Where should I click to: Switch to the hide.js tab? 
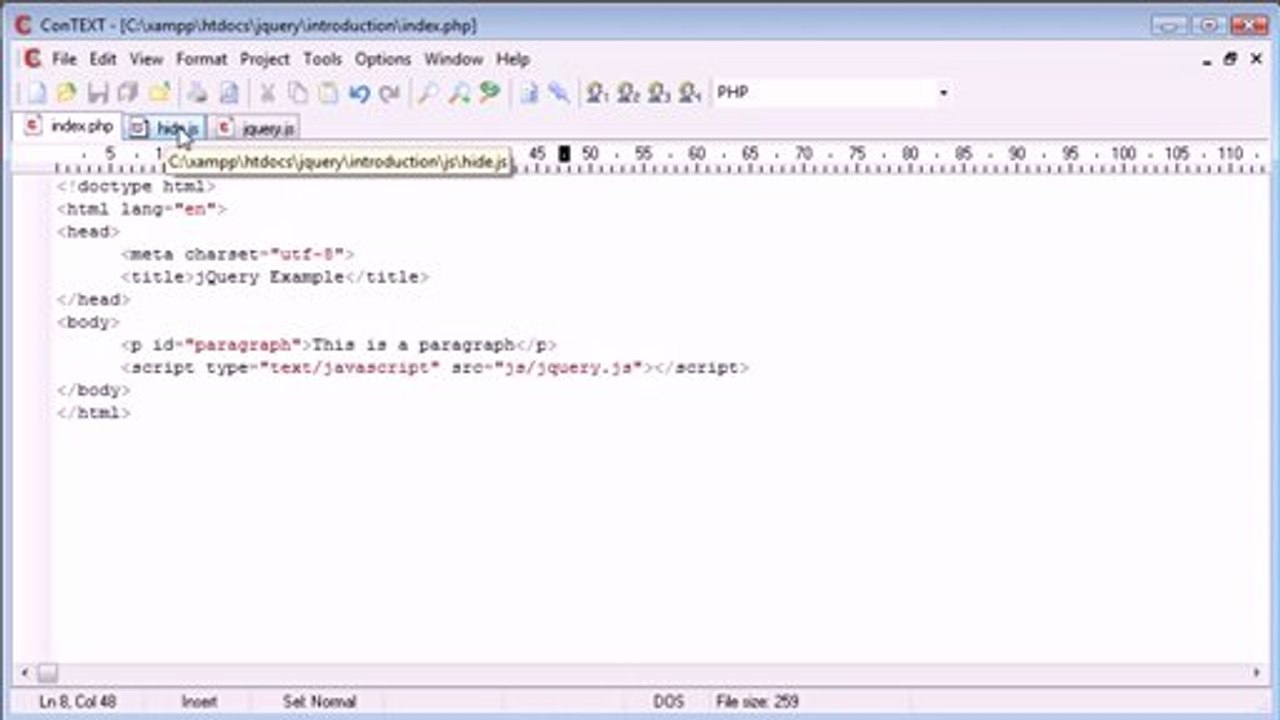coord(165,128)
